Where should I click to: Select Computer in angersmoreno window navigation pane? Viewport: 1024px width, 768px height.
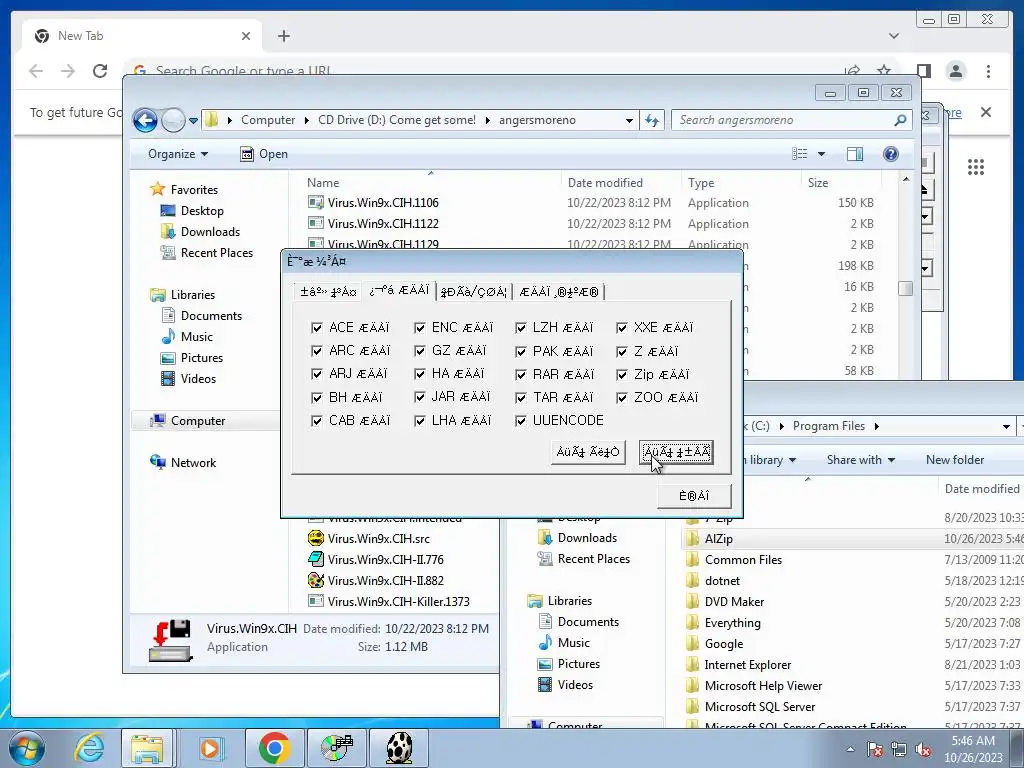[x=198, y=421]
